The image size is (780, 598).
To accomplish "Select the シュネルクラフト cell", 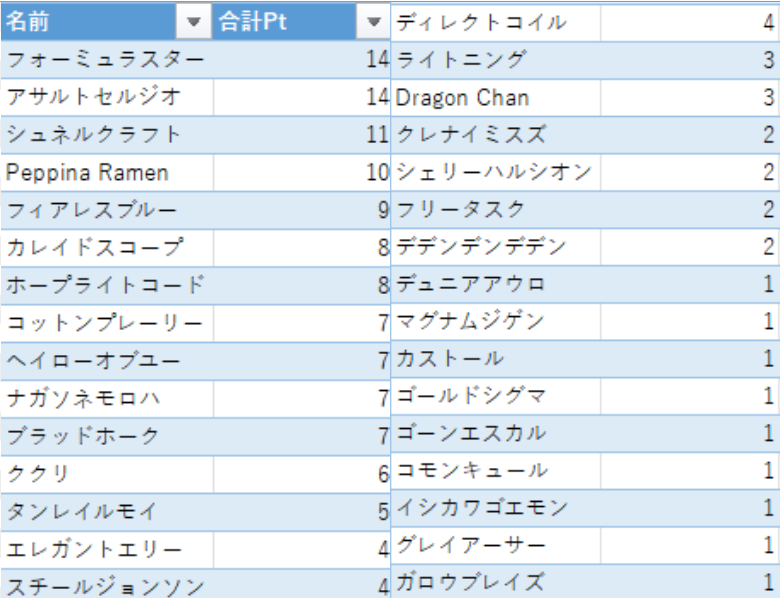I will point(106,135).
